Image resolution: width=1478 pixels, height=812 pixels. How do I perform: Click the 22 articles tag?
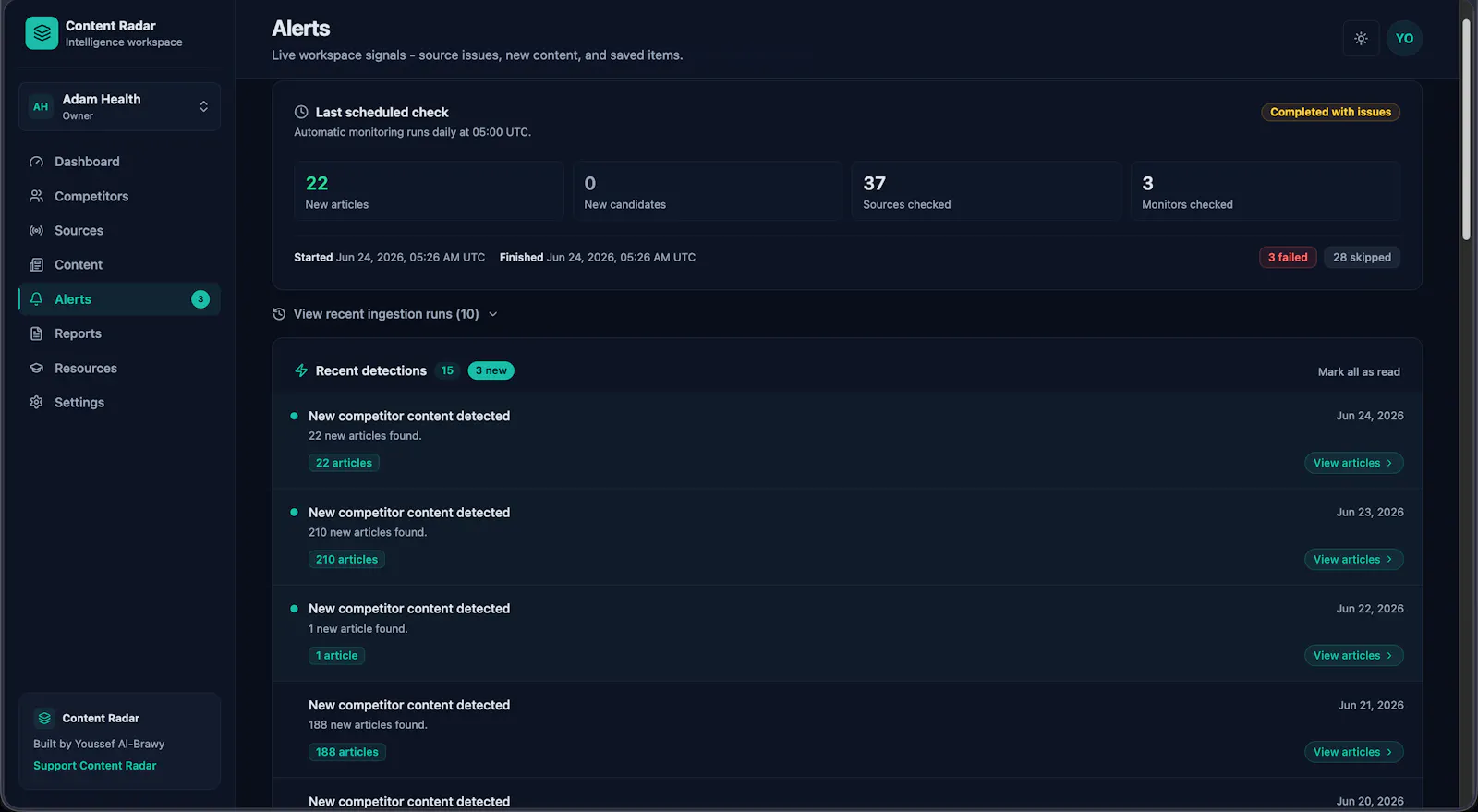click(344, 463)
